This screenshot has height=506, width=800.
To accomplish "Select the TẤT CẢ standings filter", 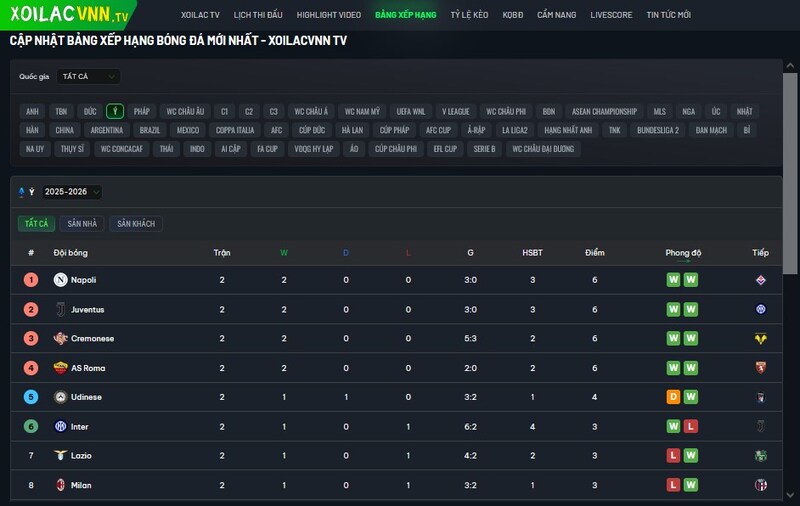I will (36, 223).
